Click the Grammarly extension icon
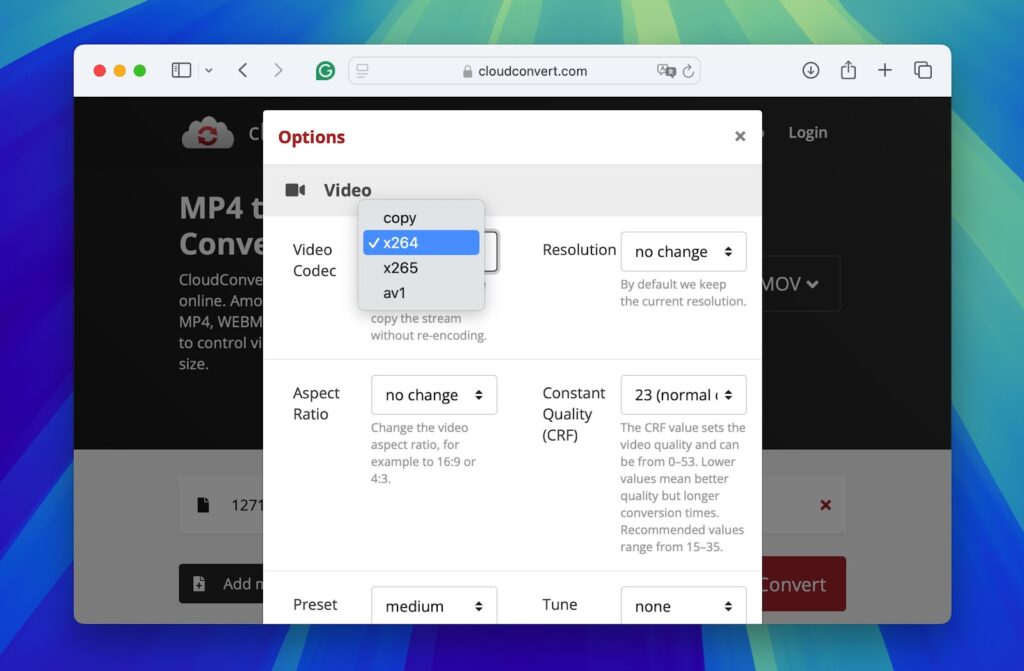This screenshot has height=671, width=1024. click(x=325, y=70)
